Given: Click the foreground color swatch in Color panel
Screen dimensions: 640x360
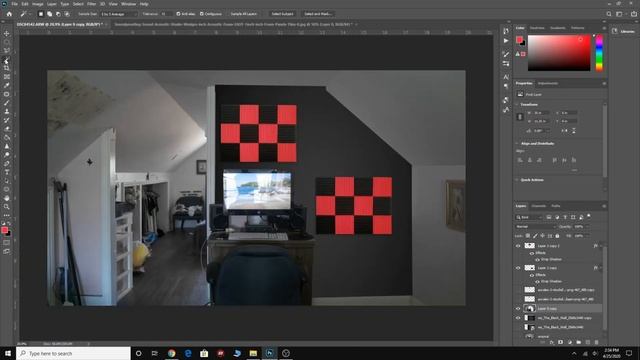Looking at the screenshot, I should pos(519,40).
